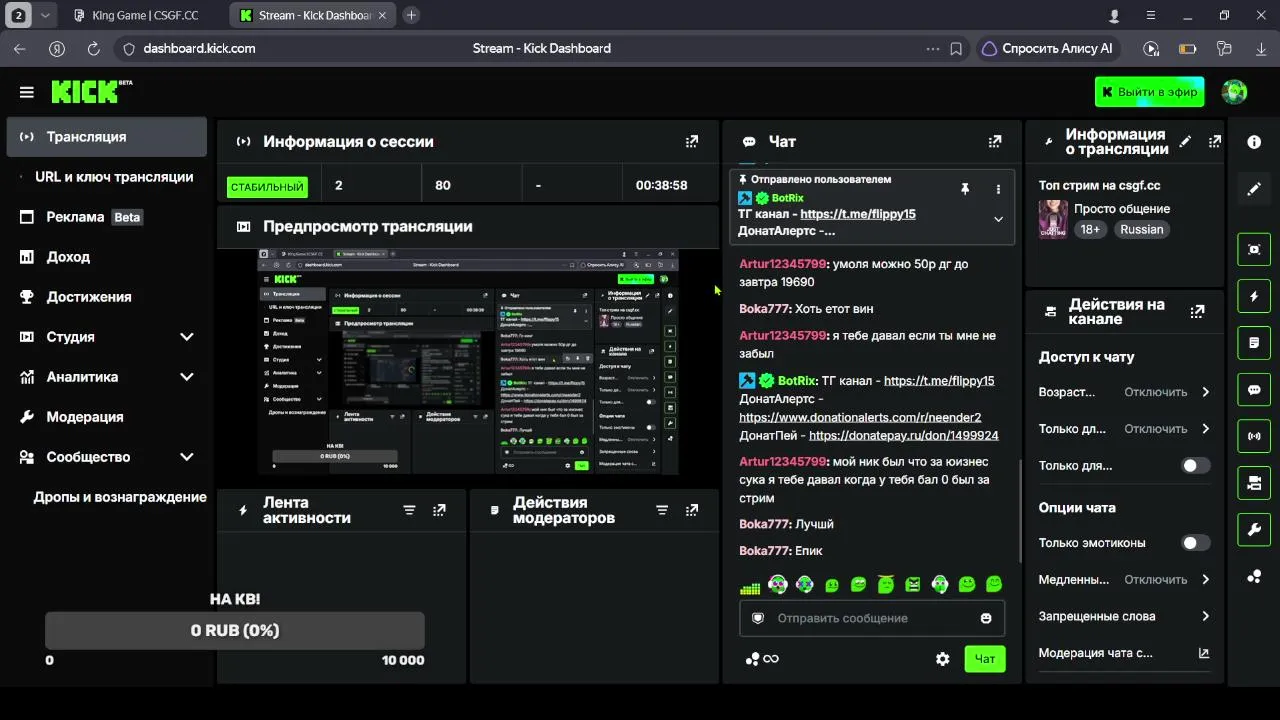This screenshot has height=720, width=1280.
Task: Select Трансляция in the sidebar
Action: point(107,137)
